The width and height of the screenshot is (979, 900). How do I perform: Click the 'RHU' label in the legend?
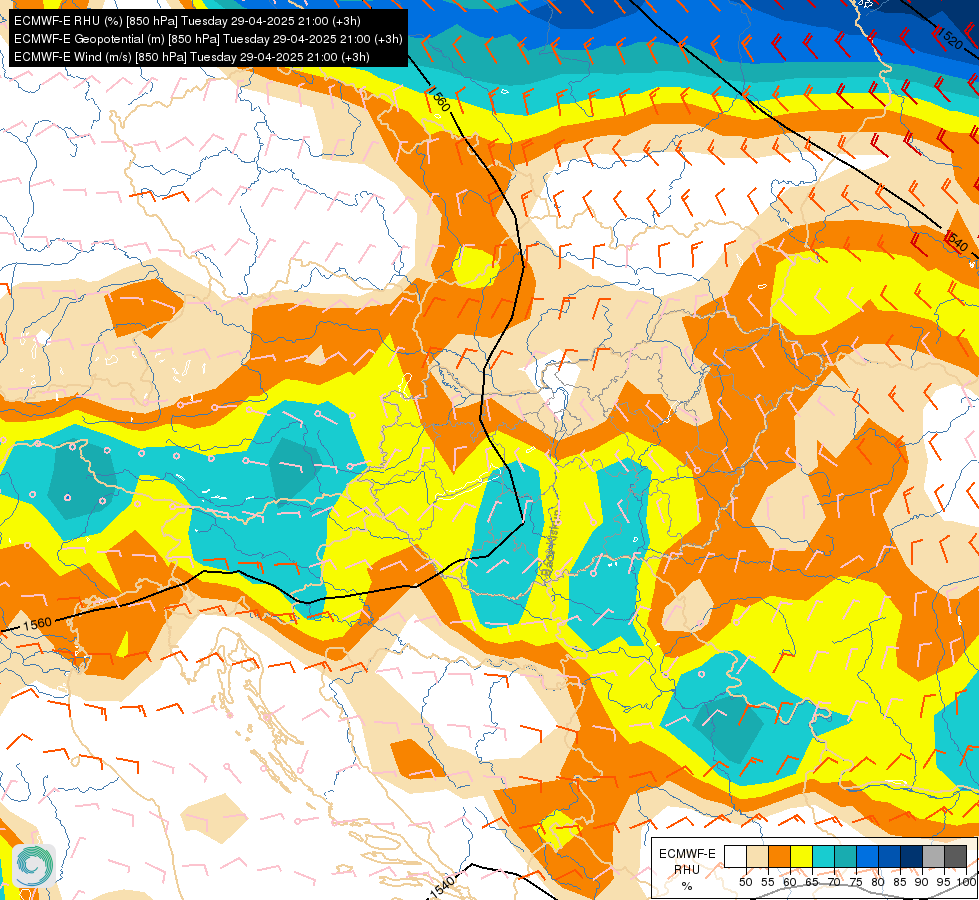pos(687,869)
